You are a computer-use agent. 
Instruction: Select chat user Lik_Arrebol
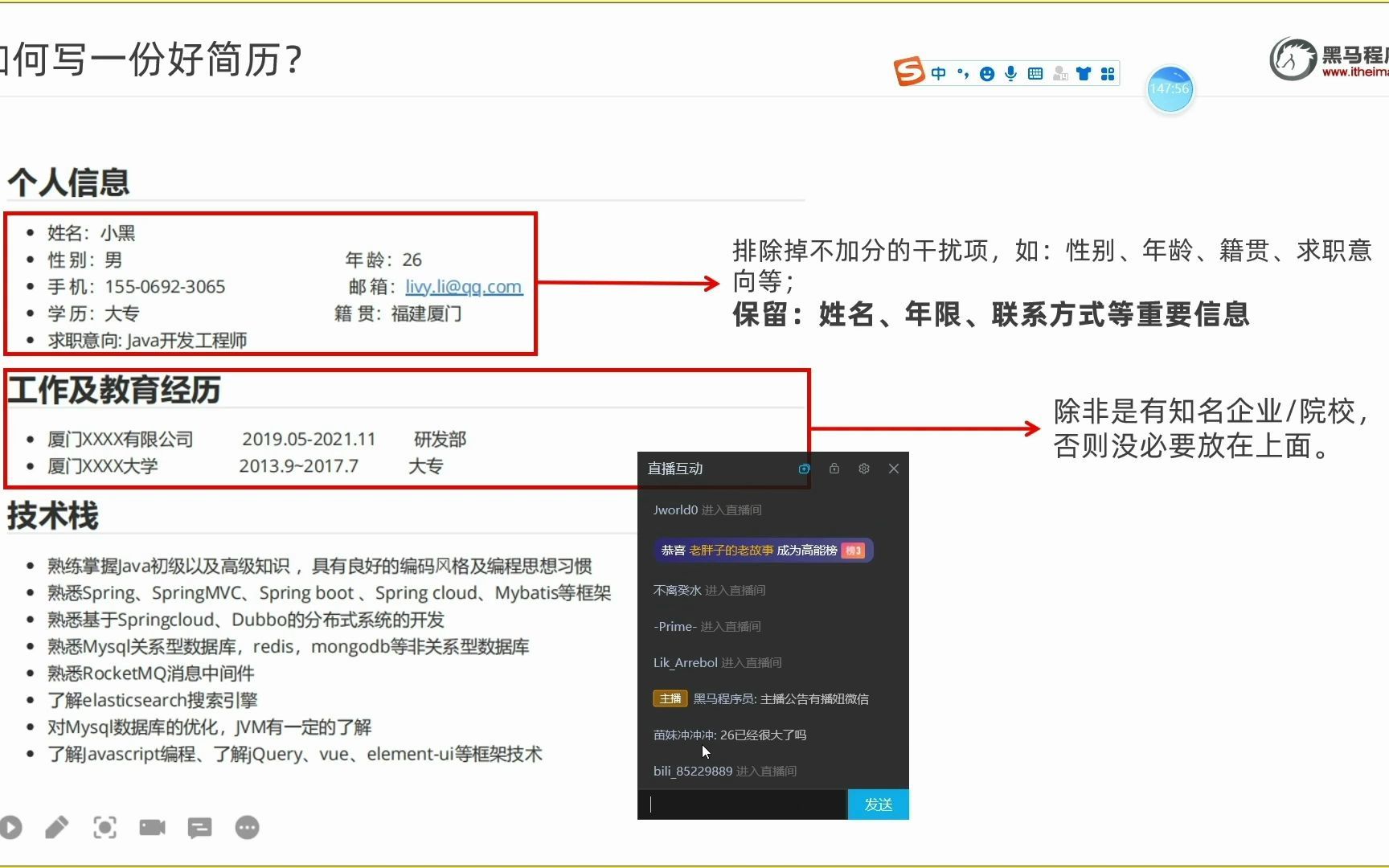(x=685, y=662)
